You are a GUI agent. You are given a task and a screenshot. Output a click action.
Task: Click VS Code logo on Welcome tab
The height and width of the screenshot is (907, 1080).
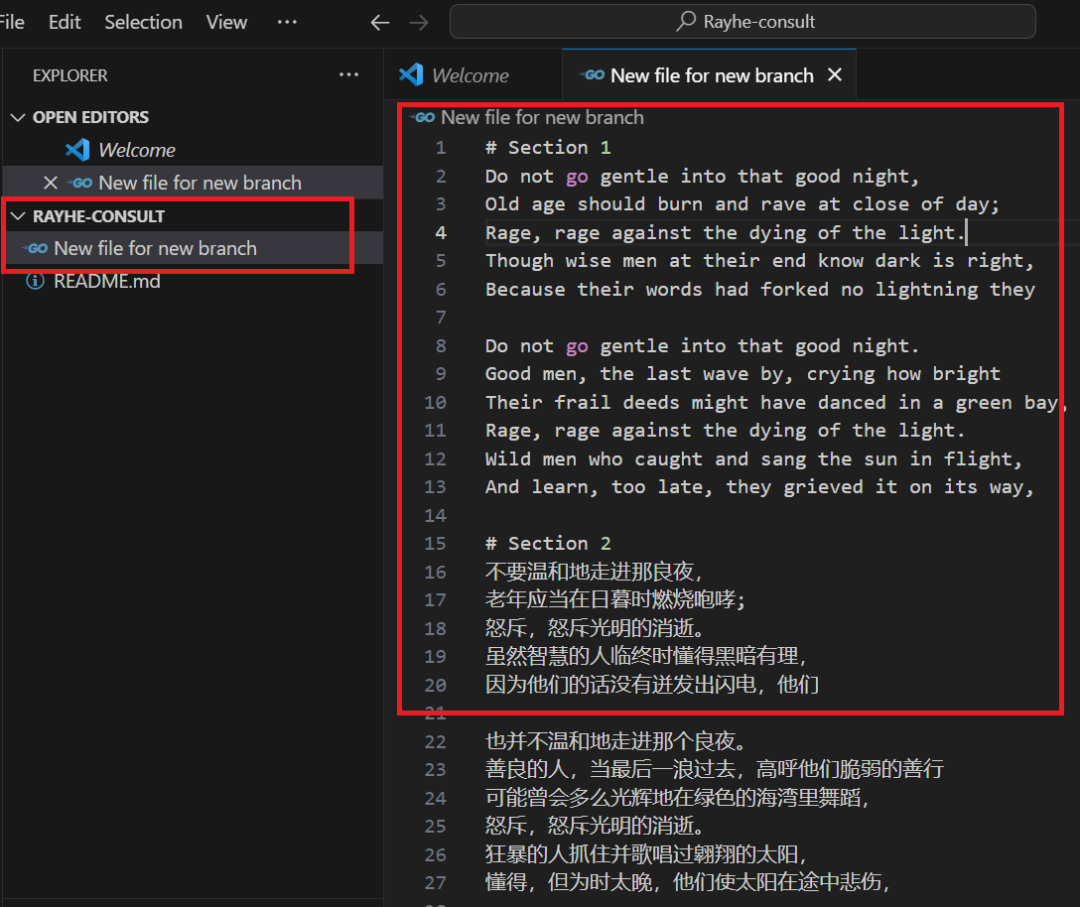pos(411,74)
